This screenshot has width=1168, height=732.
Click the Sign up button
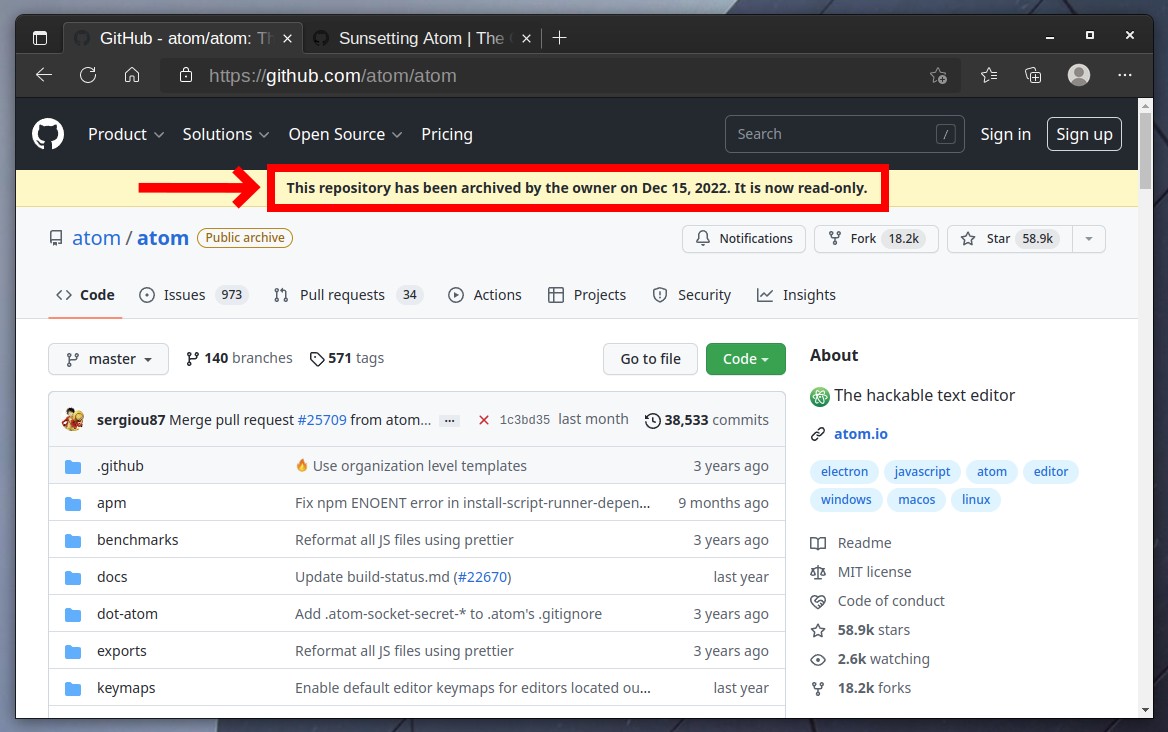point(1084,134)
